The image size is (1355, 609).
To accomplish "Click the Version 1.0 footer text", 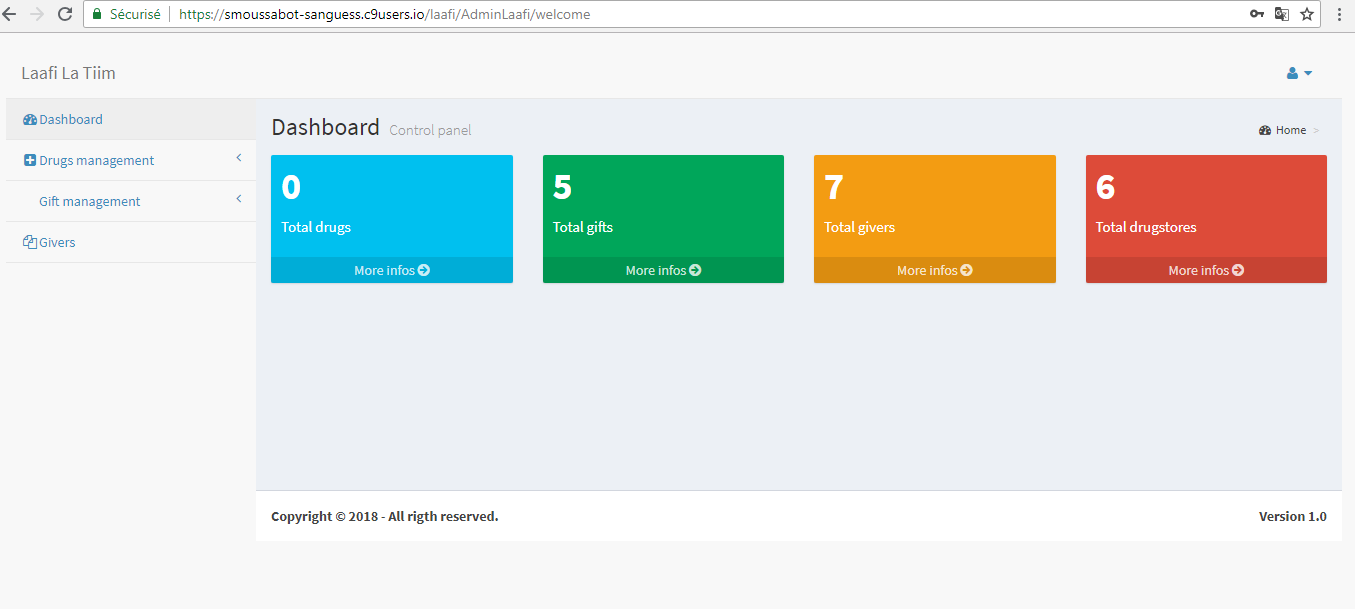I will 1292,516.
